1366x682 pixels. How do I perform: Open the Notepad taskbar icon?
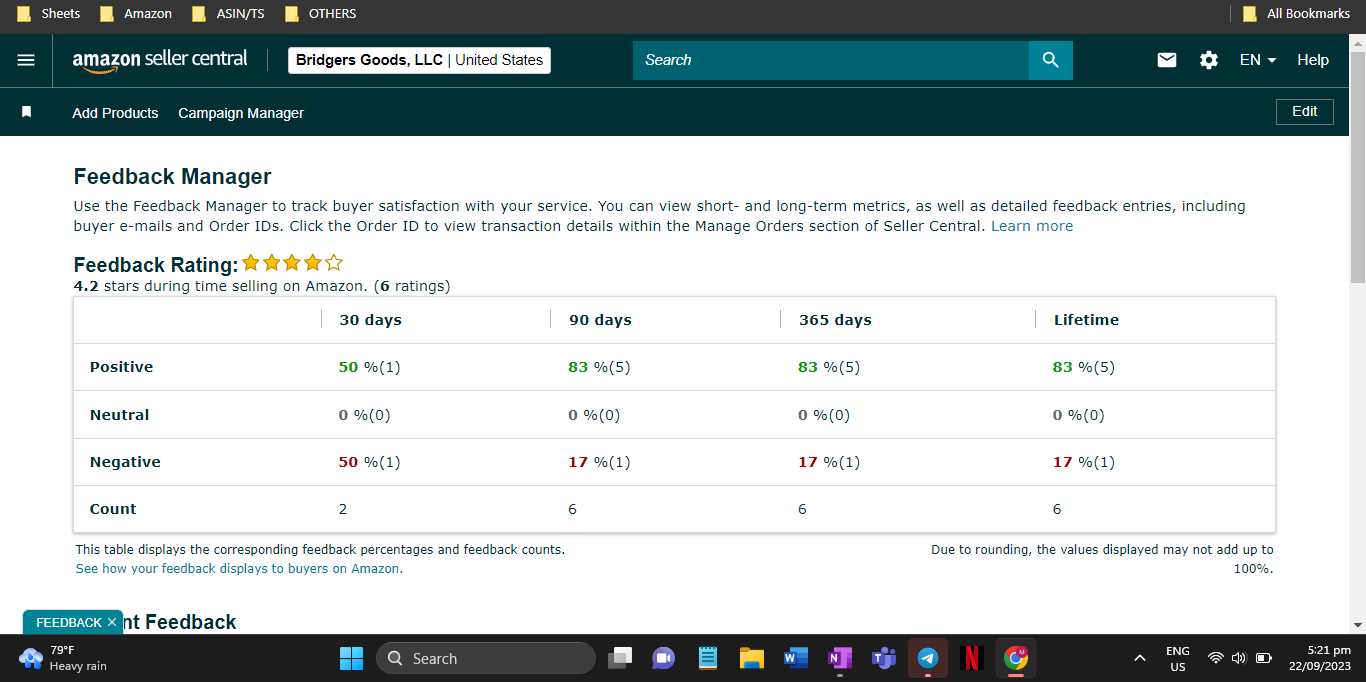tap(708, 658)
